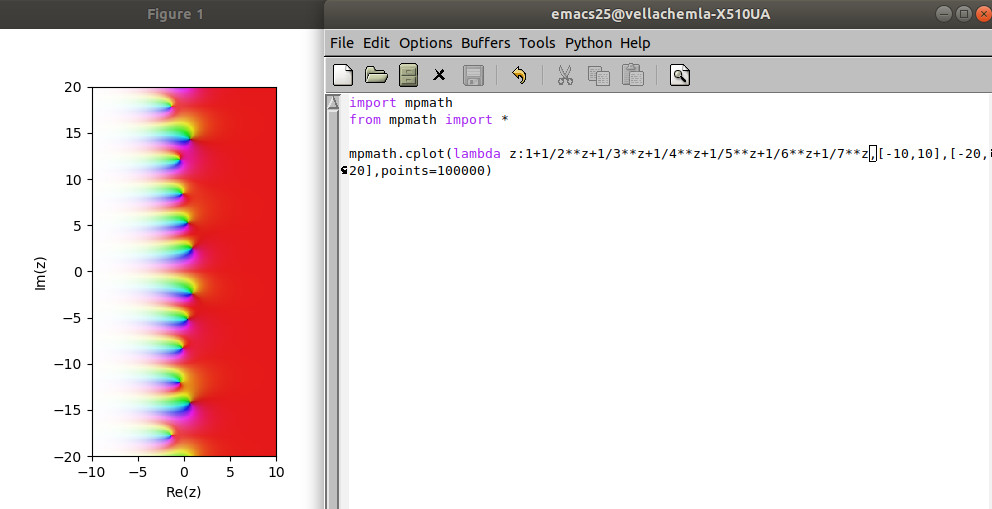Image resolution: width=992 pixels, height=509 pixels.
Task: Search with the magnifying glass icon
Action: (680, 75)
